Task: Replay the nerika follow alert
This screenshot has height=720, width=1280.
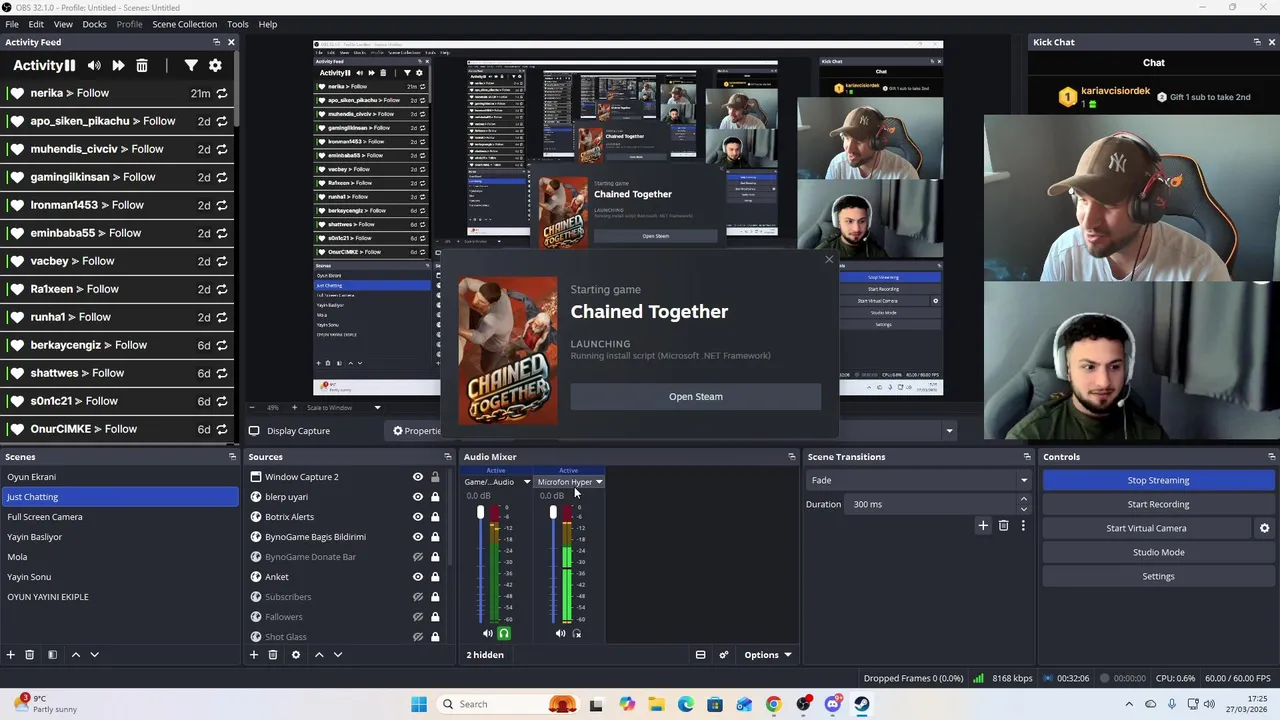Action: click(222, 93)
